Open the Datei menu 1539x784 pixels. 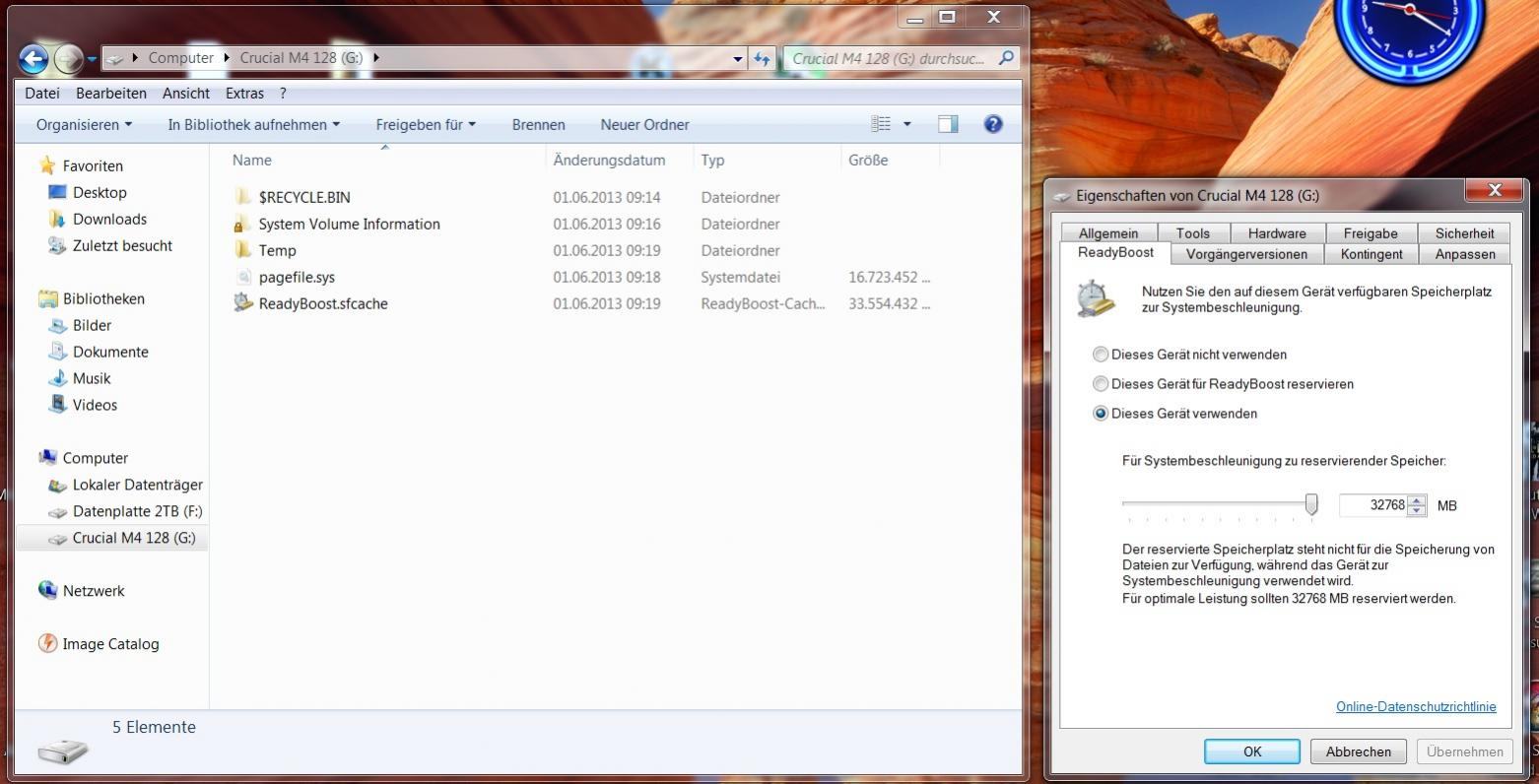pos(42,93)
